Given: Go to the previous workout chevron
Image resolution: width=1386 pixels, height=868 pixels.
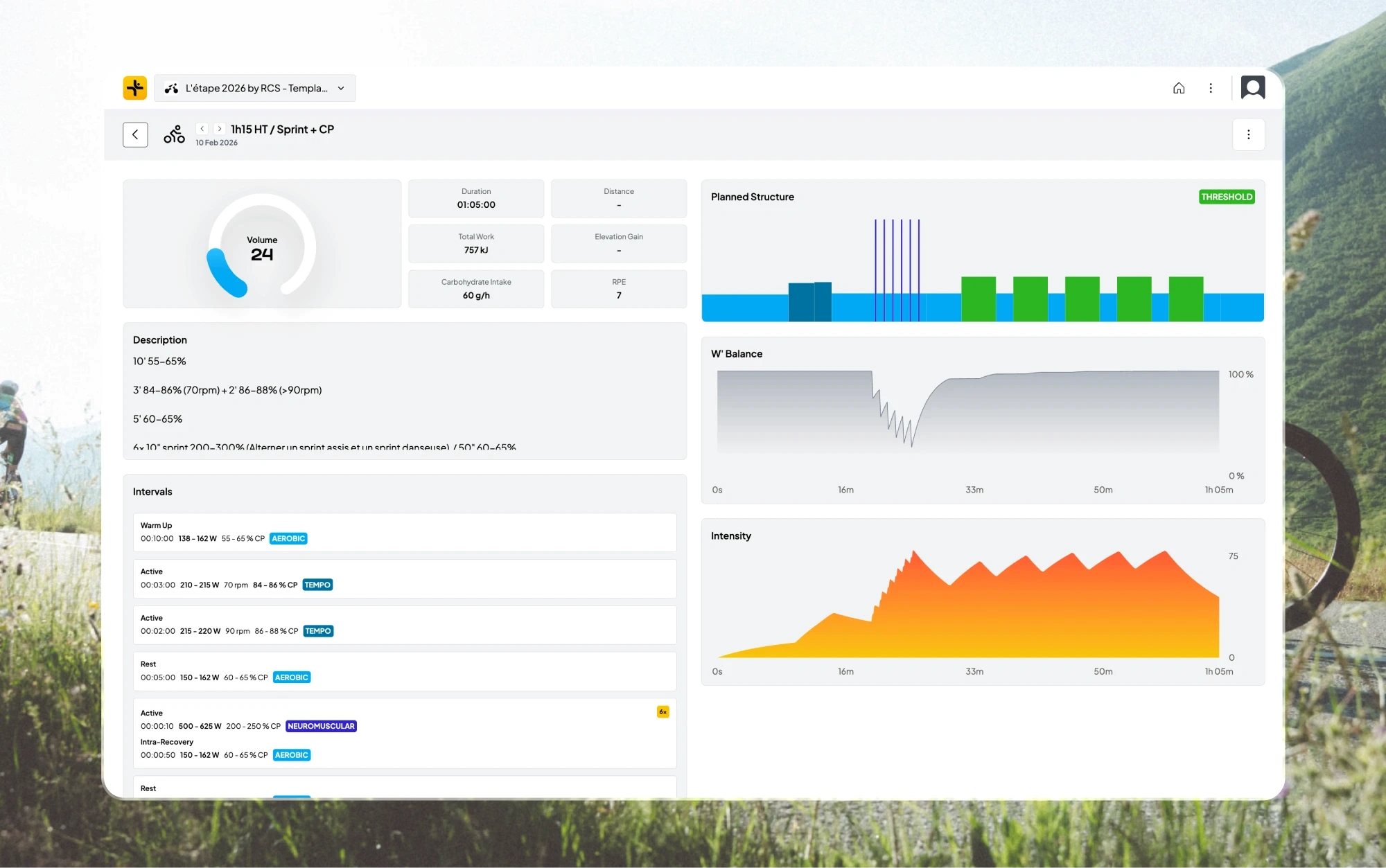Looking at the screenshot, I should 202,129.
